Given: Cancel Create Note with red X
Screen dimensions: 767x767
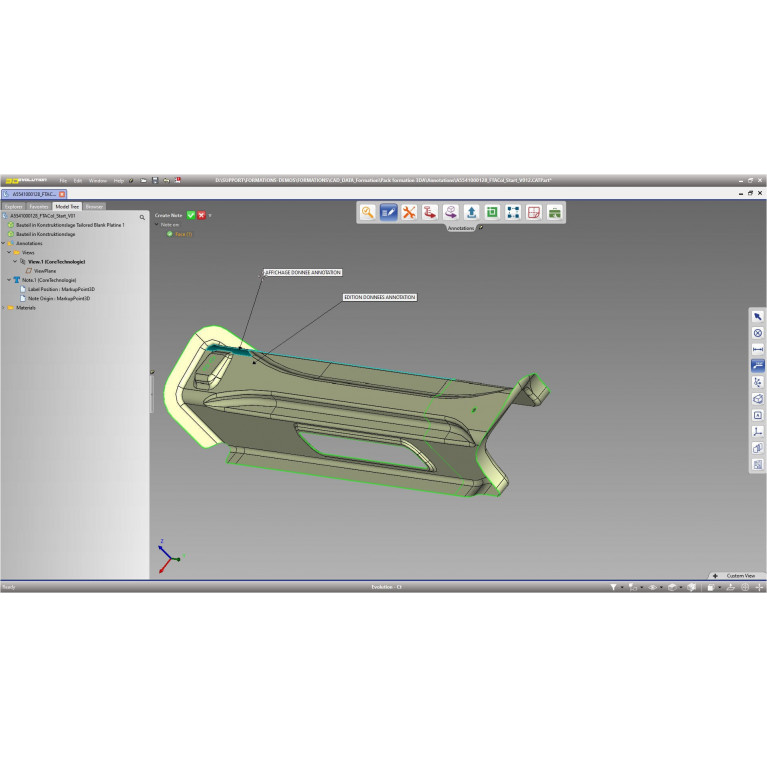Looking at the screenshot, I should click(x=202, y=215).
